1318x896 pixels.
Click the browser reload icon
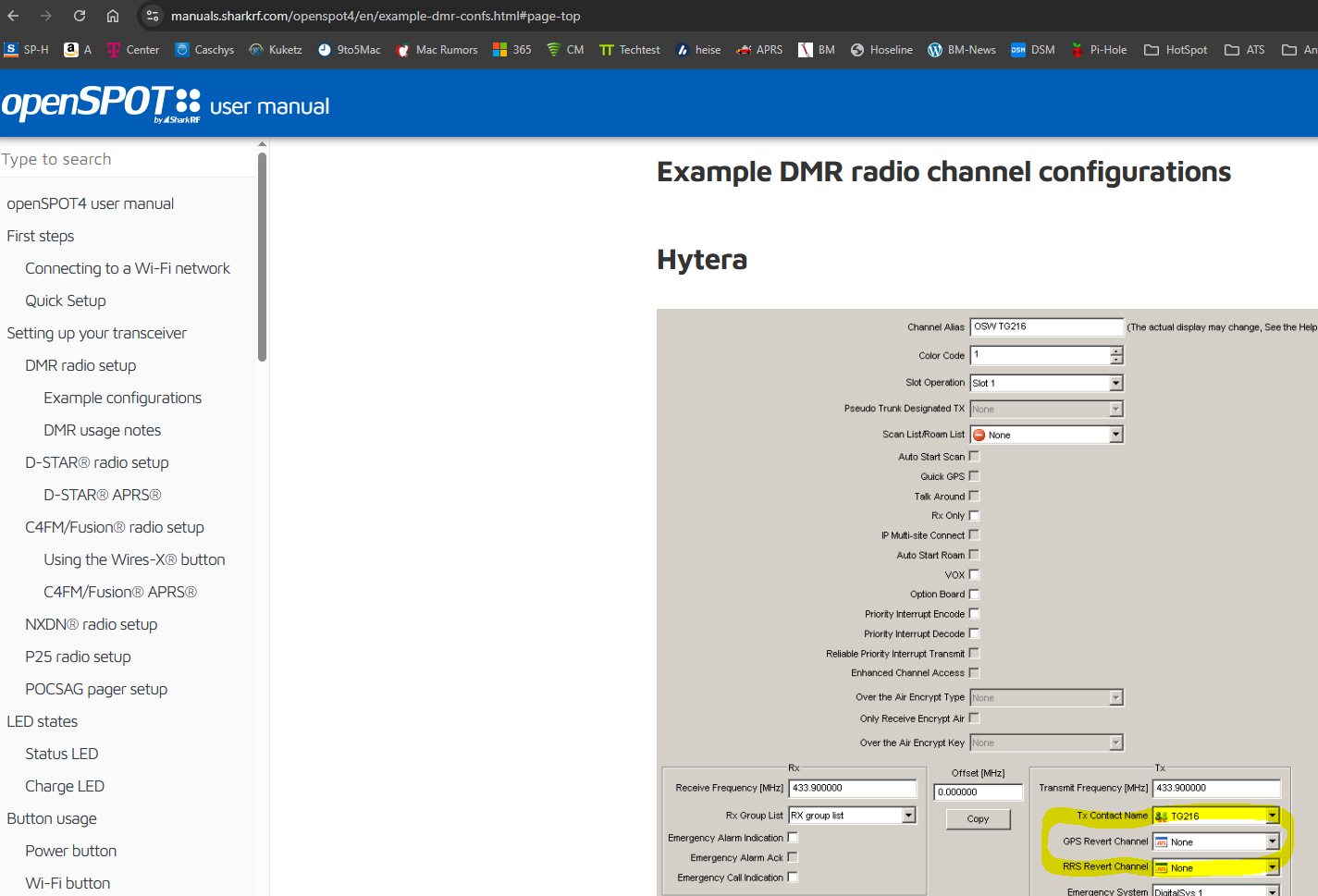tap(80, 16)
